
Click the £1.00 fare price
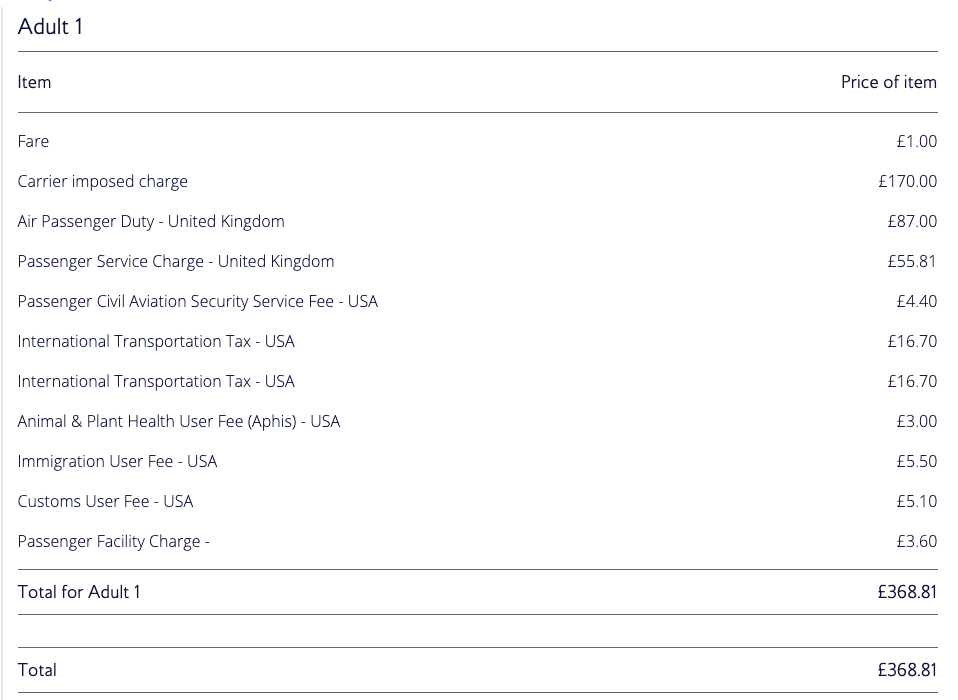pyautogui.click(x=916, y=141)
